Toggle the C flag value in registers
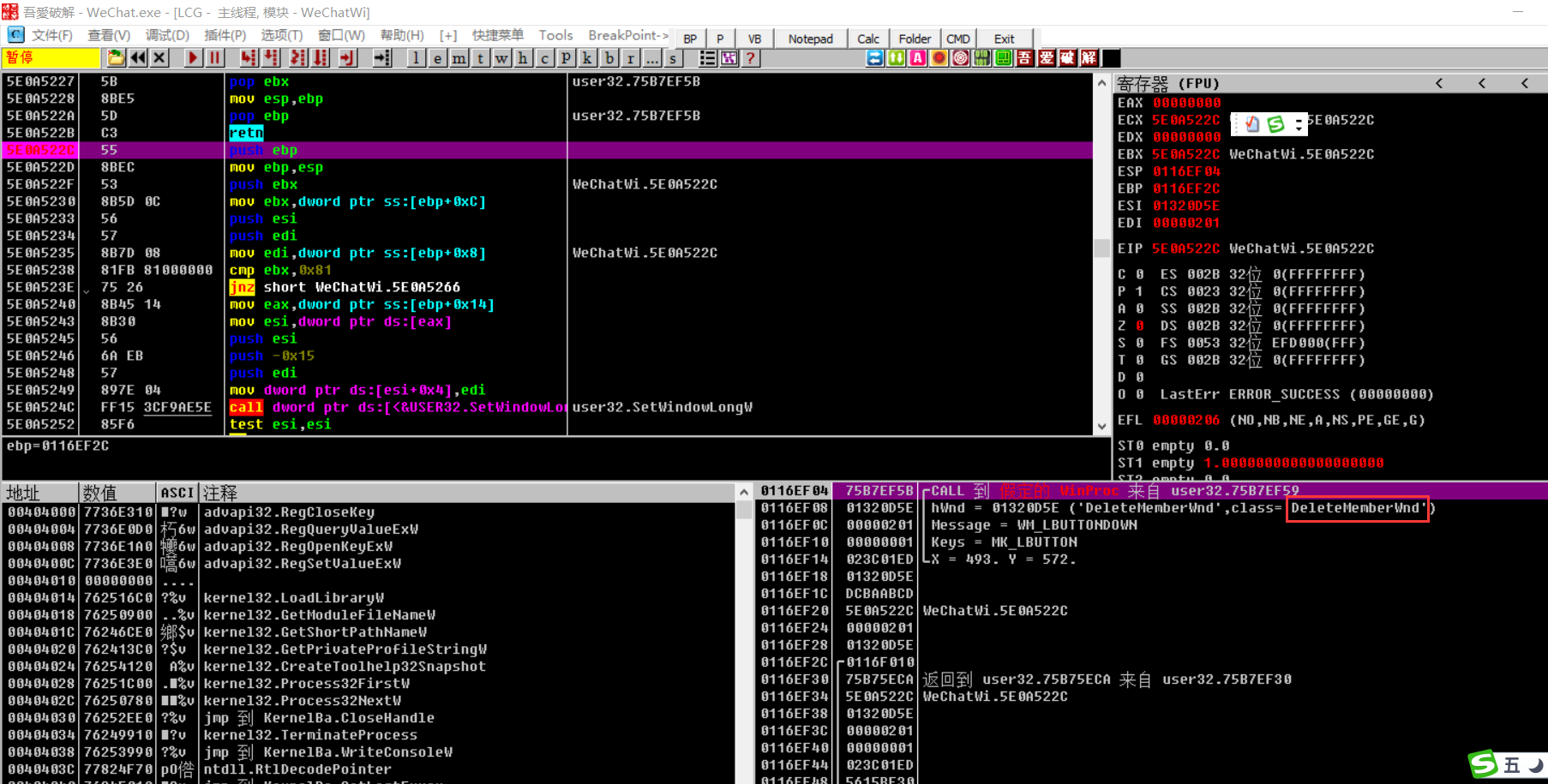Viewport: 1548px width, 784px height. 1139,274
